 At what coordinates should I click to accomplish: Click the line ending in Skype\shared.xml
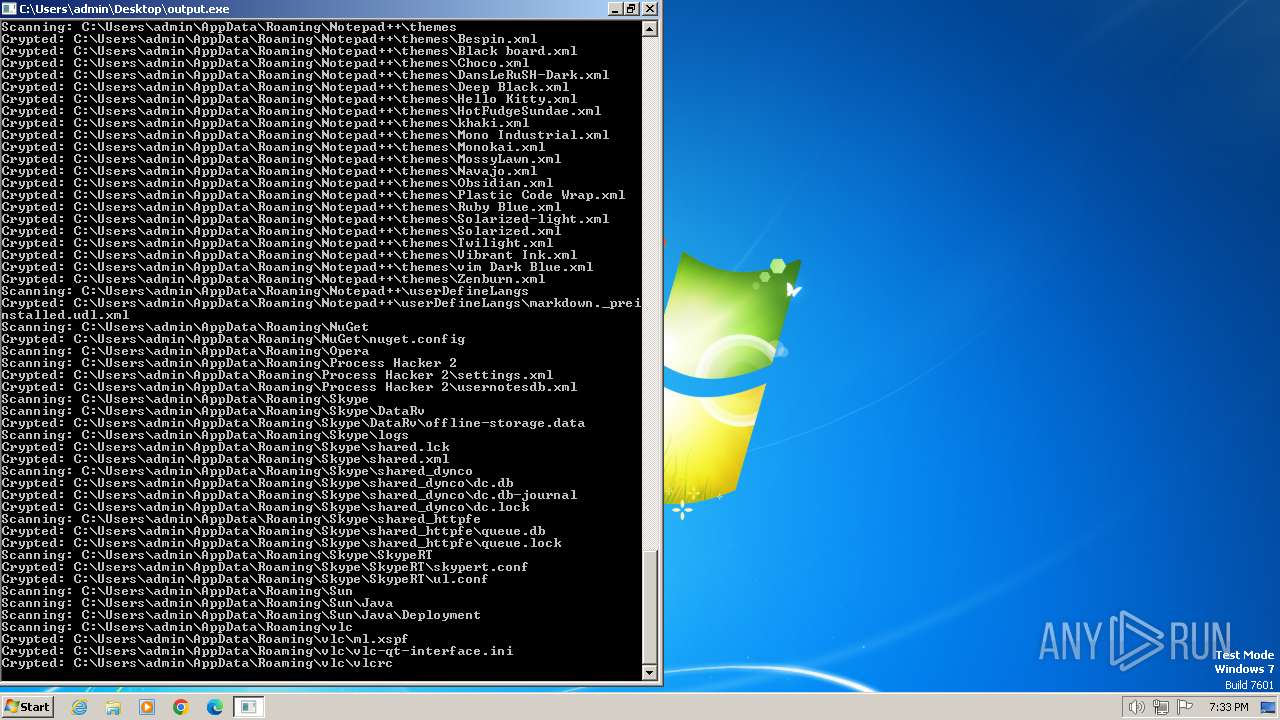[225, 459]
